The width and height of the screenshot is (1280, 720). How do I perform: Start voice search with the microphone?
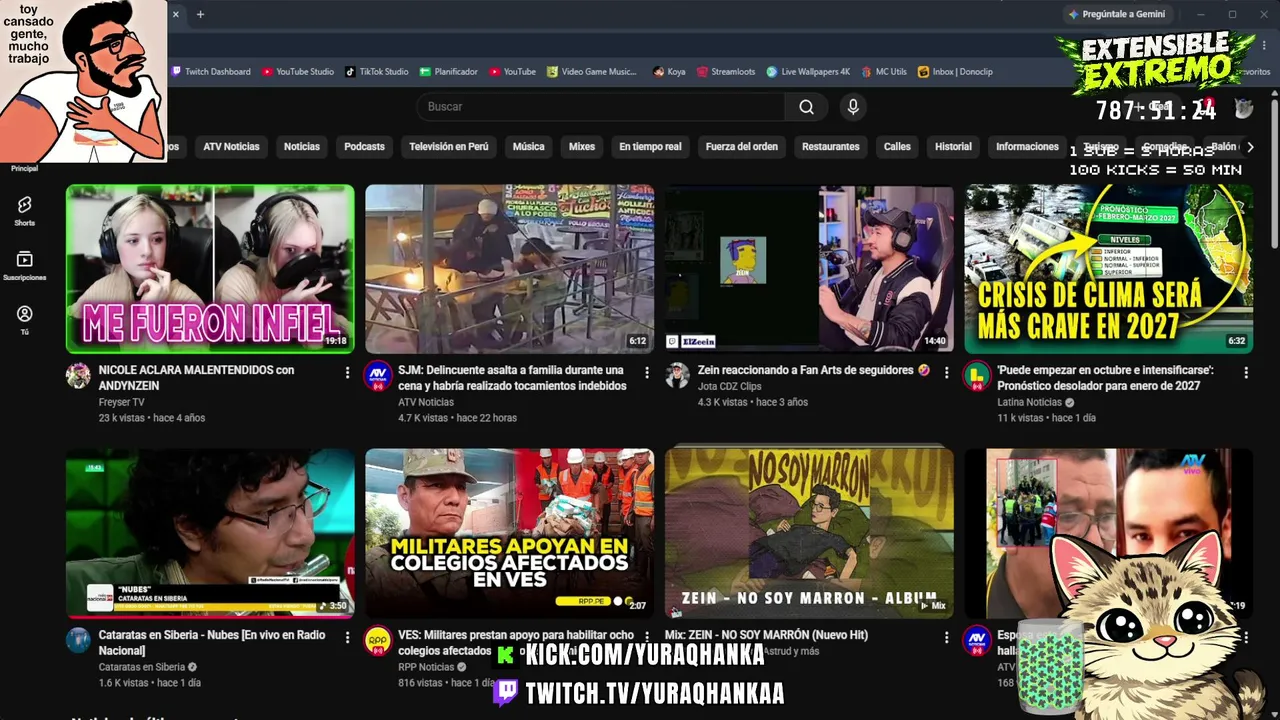point(853,107)
